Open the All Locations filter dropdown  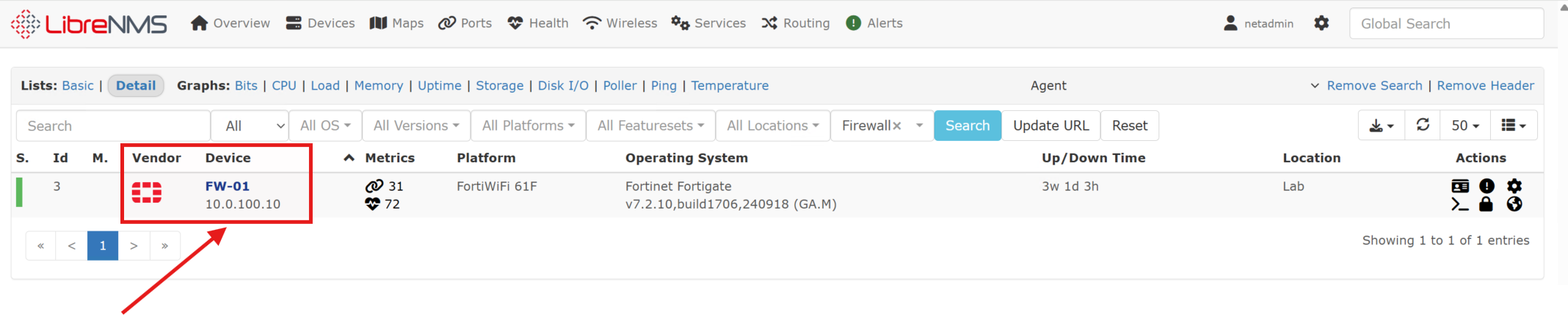click(x=772, y=126)
